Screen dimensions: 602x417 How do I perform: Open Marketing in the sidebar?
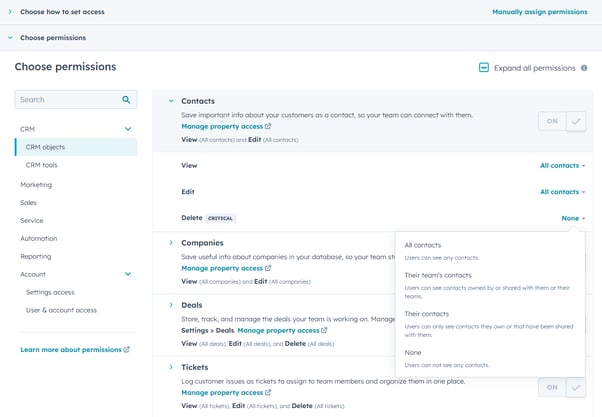tap(36, 184)
